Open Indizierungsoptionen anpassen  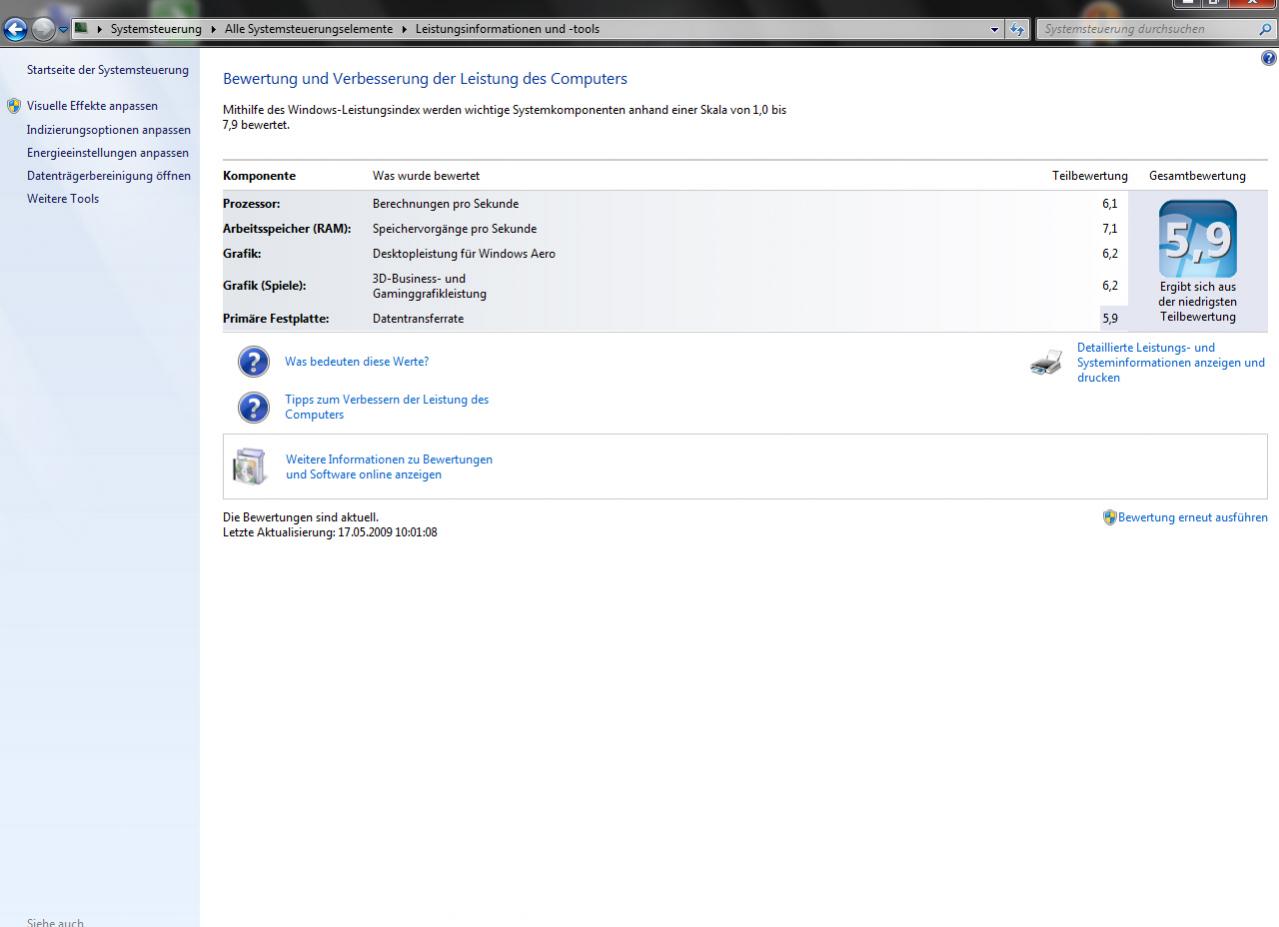pyautogui.click(x=108, y=129)
